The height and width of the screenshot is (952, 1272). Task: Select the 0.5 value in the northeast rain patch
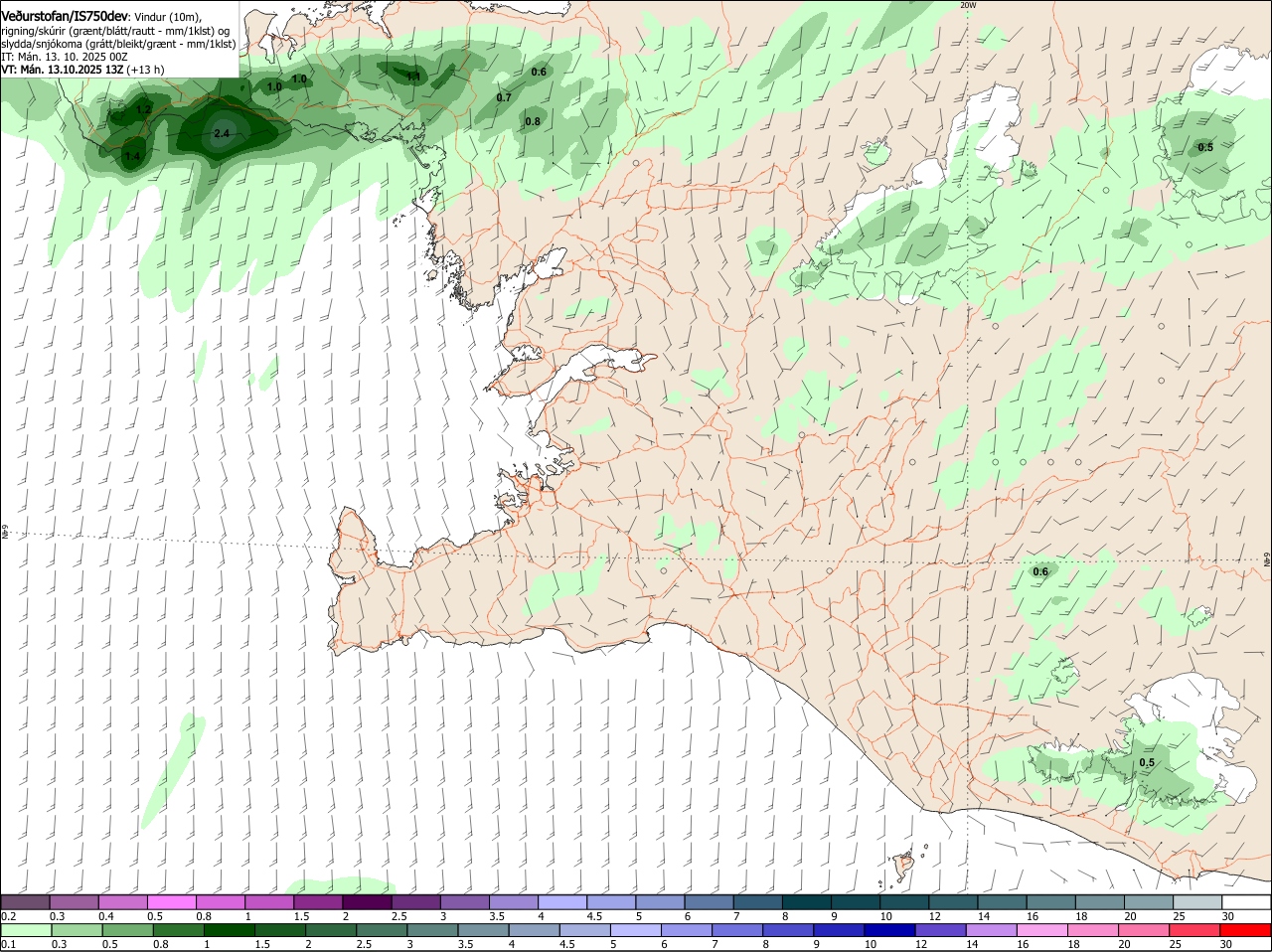pyautogui.click(x=1205, y=147)
